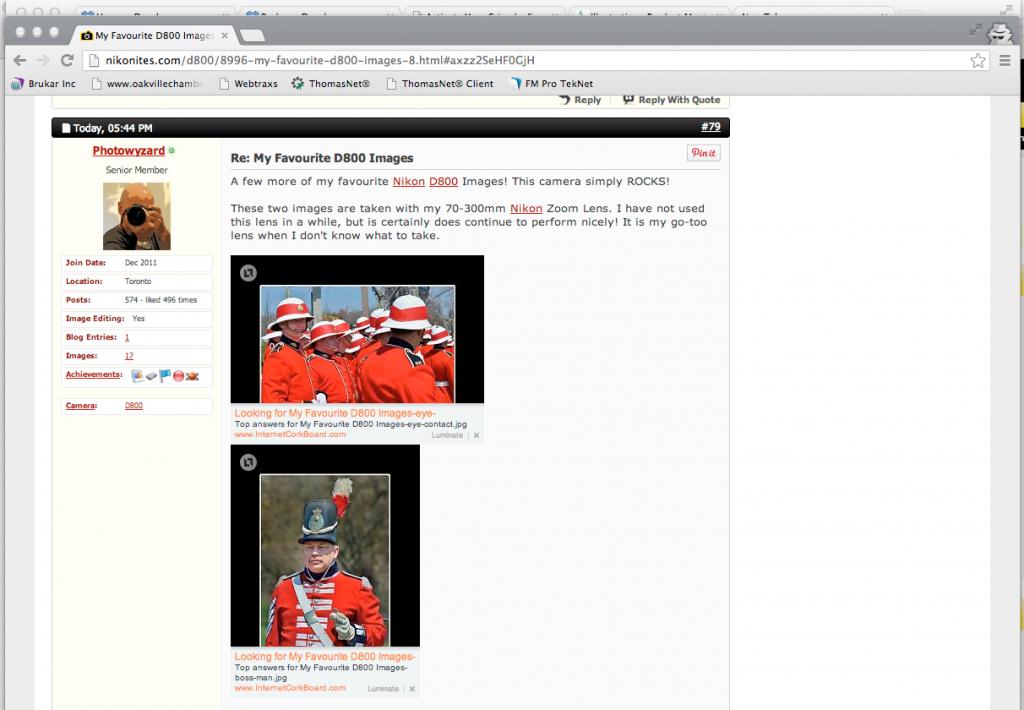Screen dimensions: 1024x710
Task: Open the Brukar Inc bookmark
Action: [42, 84]
